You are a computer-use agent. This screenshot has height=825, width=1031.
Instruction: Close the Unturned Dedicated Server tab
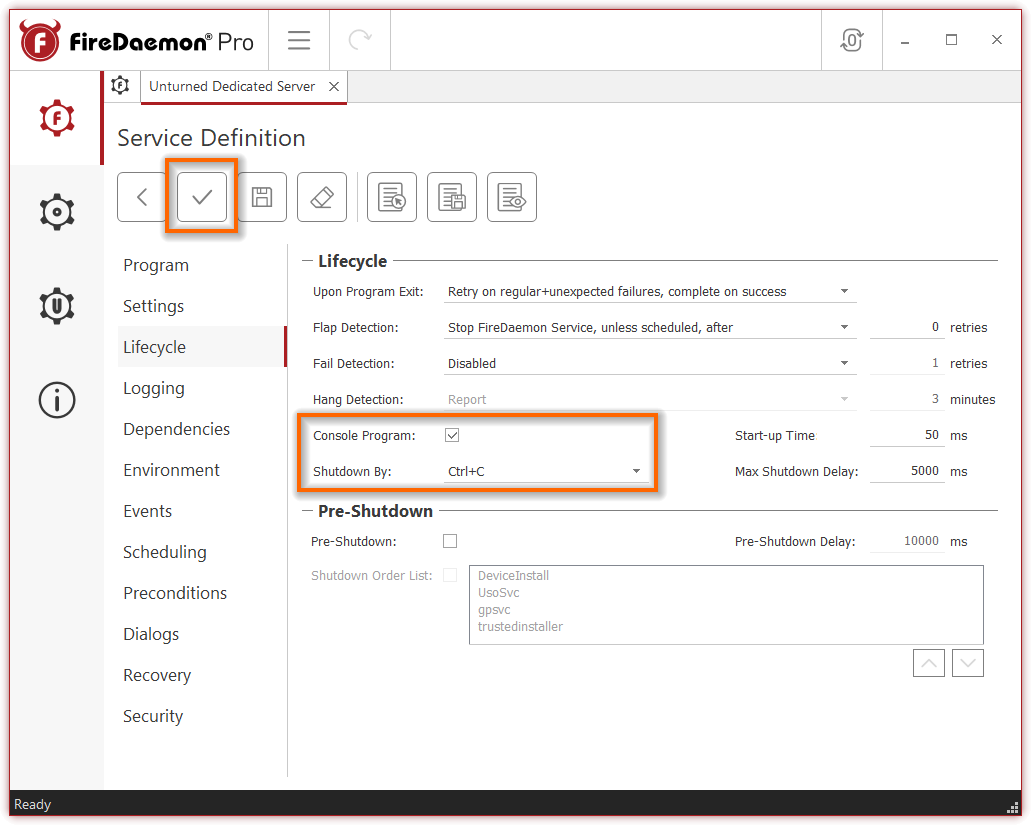coord(334,86)
